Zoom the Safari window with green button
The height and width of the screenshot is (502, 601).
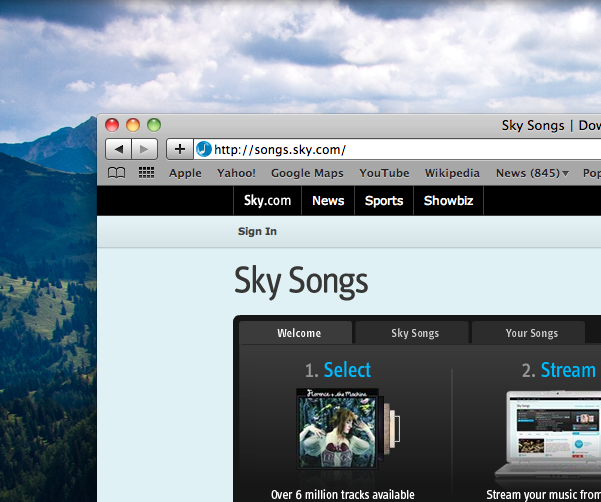[x=154, y=125]
